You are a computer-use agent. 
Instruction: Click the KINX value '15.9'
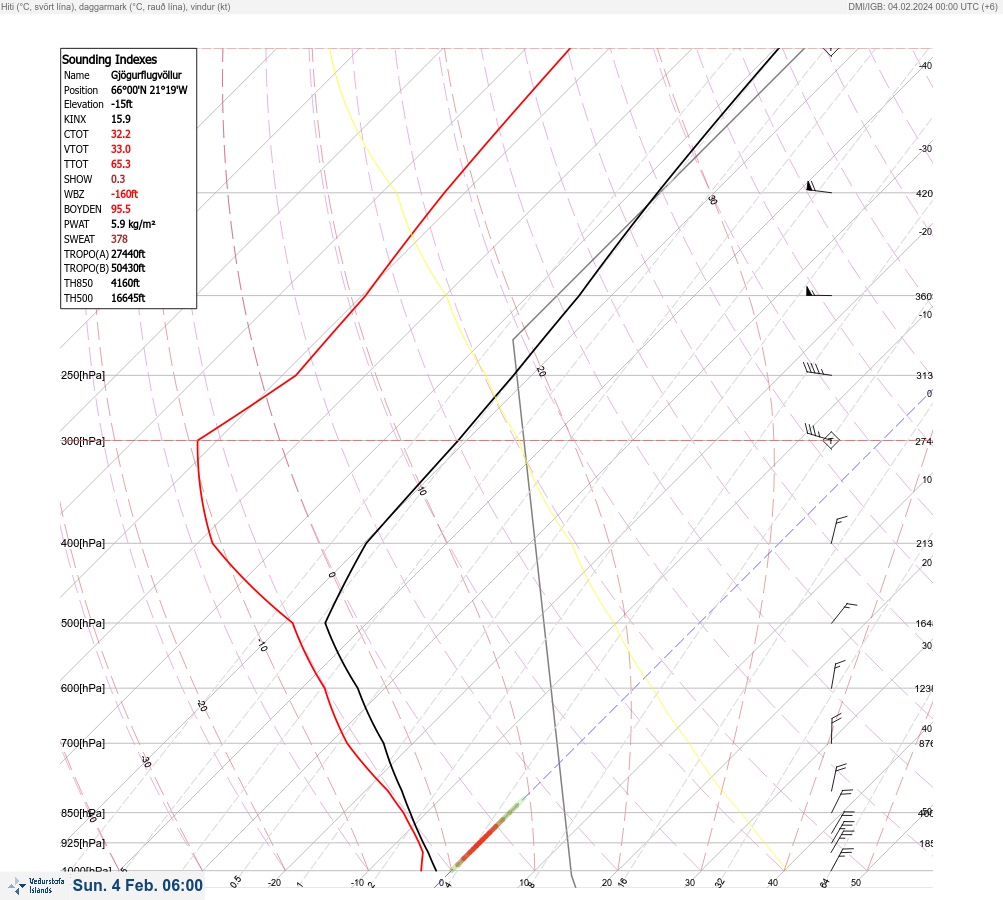tap(121, 119)
